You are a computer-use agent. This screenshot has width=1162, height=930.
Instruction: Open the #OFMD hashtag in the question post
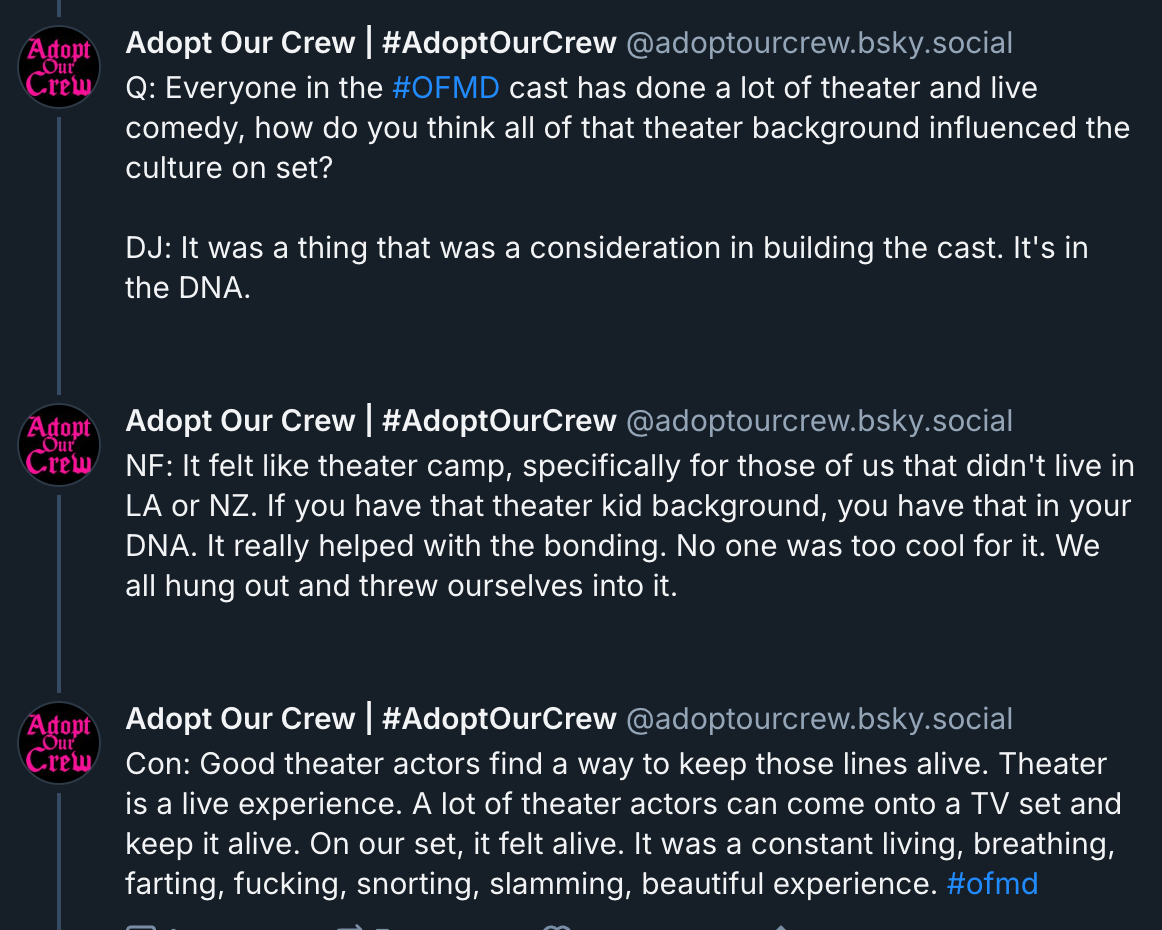(x=446, y=88)
